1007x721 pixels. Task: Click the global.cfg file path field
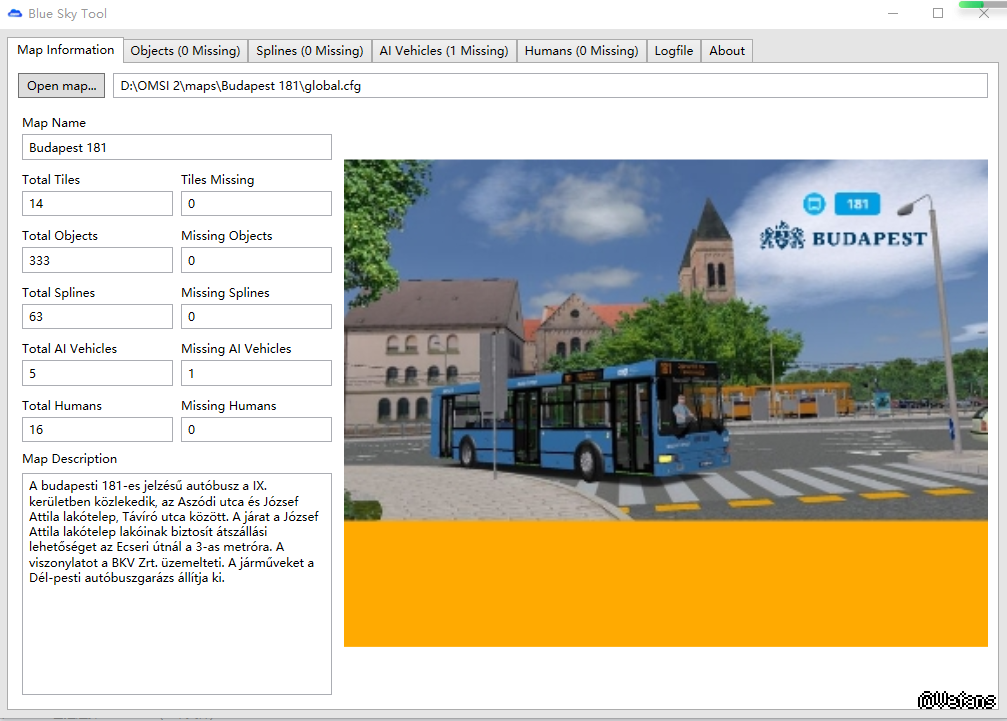550,86
